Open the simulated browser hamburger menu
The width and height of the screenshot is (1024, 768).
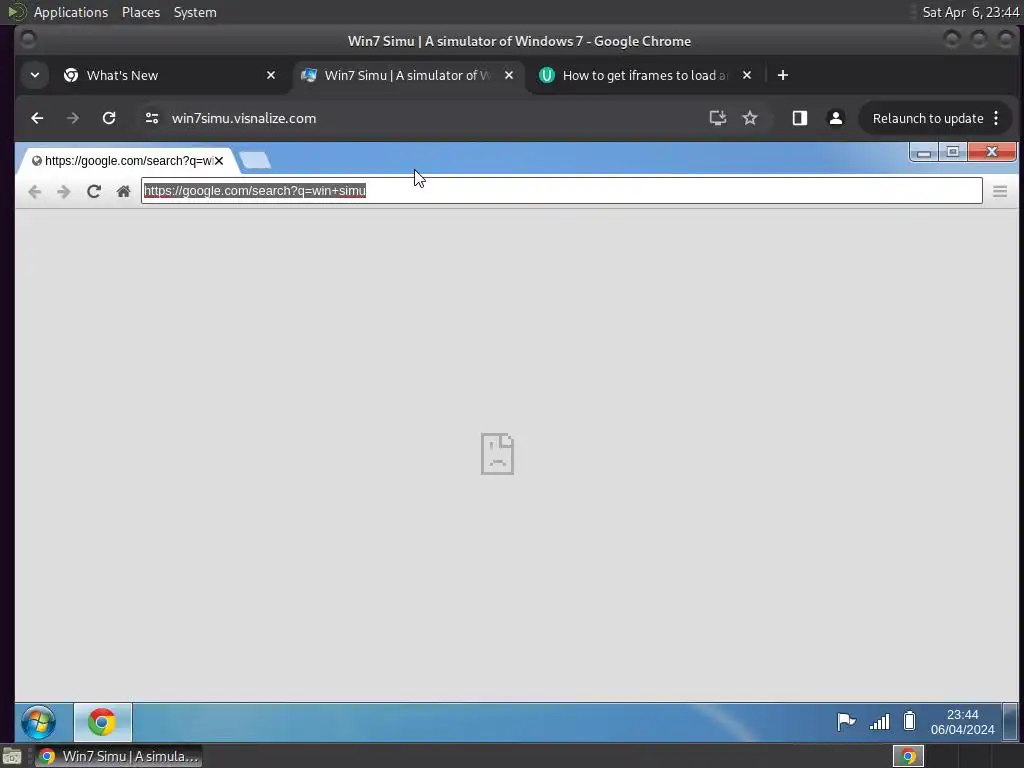[x=1000, y=191]
